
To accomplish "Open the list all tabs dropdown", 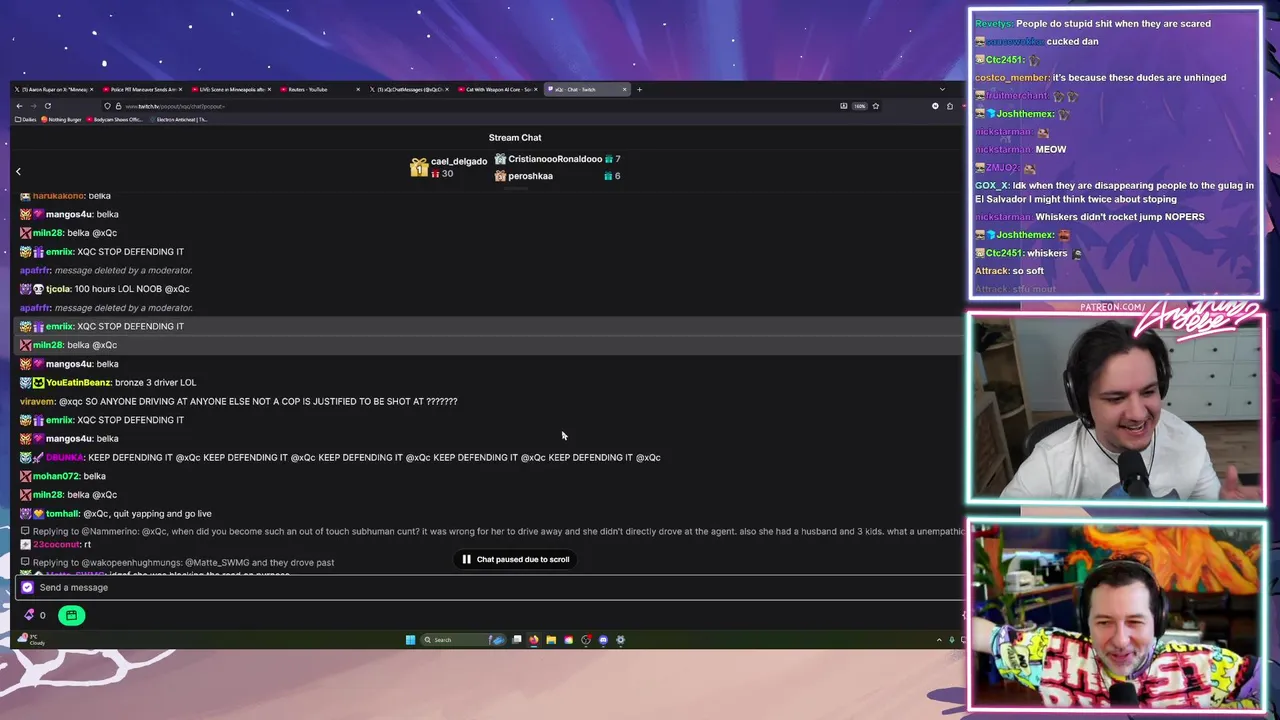I will tap(942, 89).
